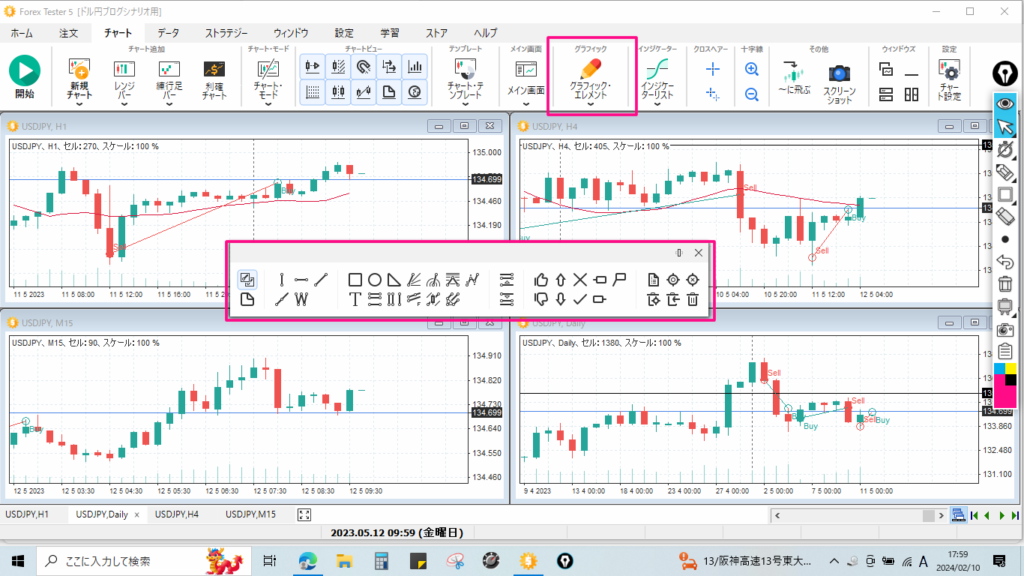1024x576 pixels.
Task: Select the text label T tool
Action: point(355,300)
